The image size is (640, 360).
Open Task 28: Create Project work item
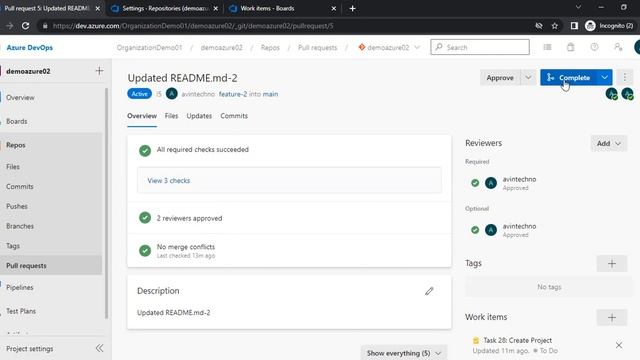518,340
